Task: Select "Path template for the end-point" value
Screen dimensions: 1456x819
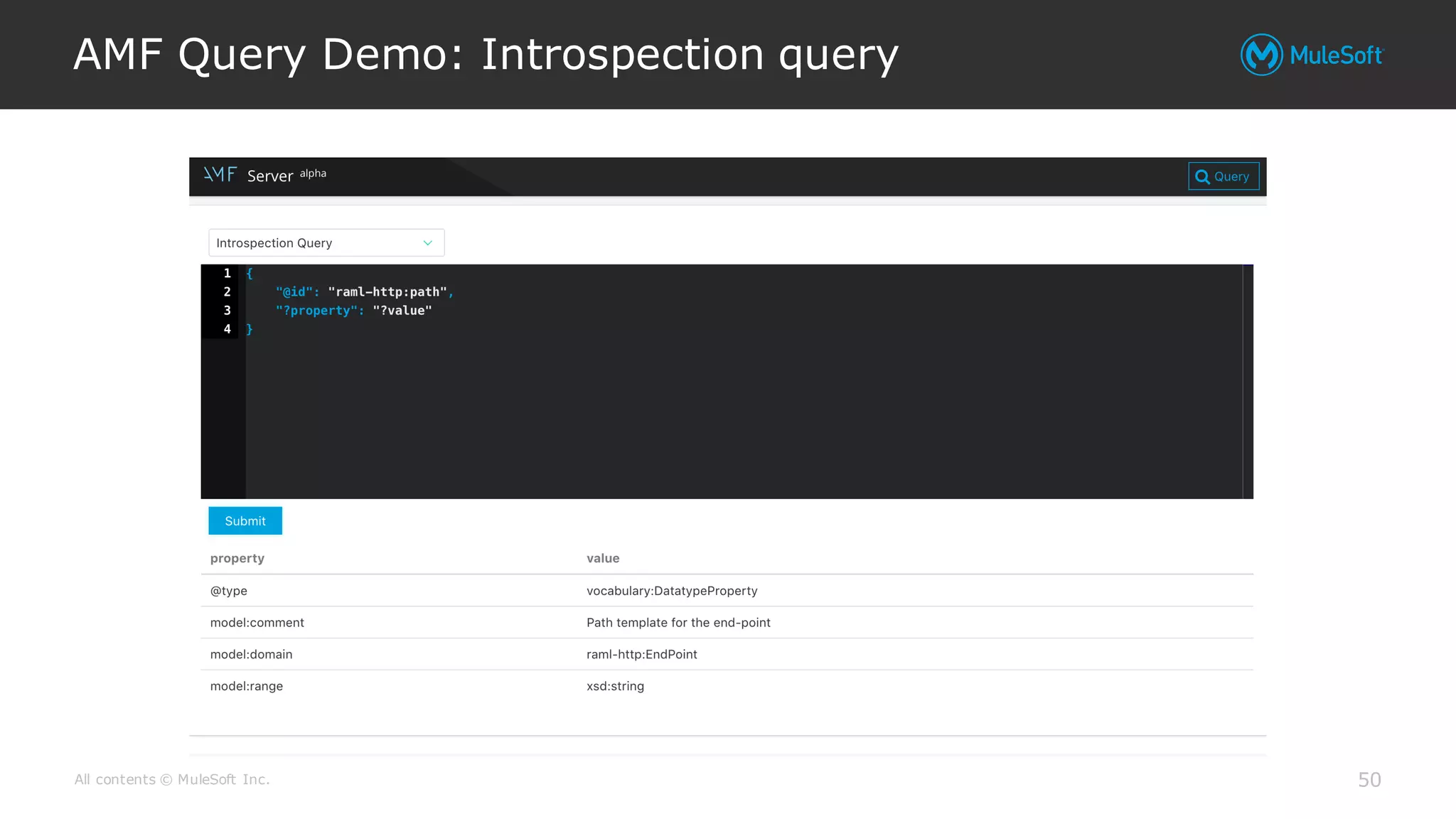Action: click(x=678, y=623)
